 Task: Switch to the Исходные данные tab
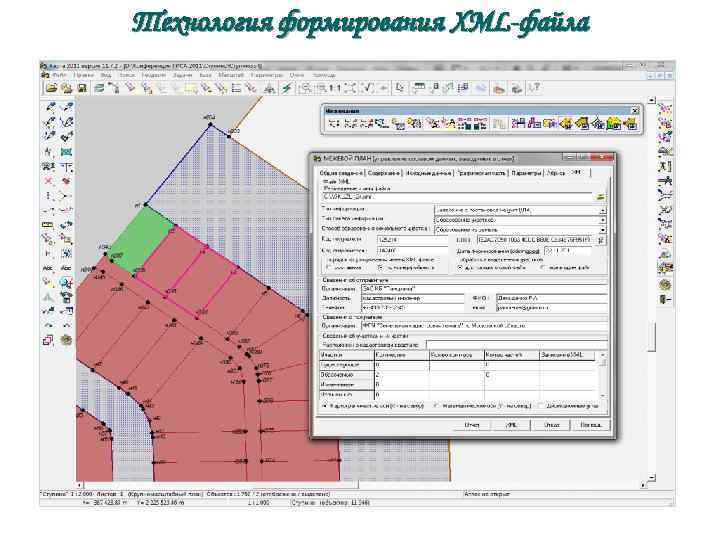429,173
